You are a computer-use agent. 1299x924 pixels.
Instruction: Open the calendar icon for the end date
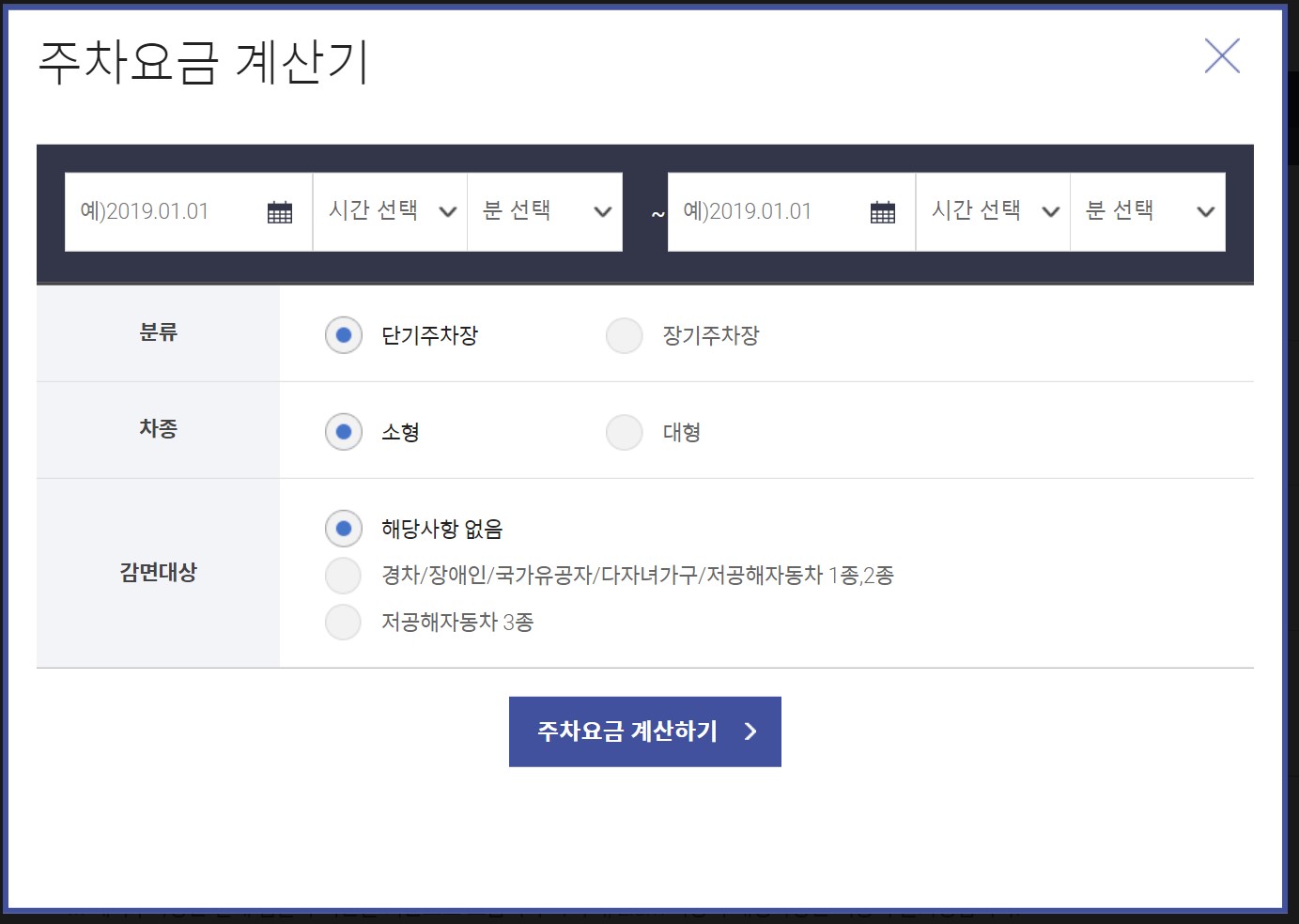pos(883,212)
